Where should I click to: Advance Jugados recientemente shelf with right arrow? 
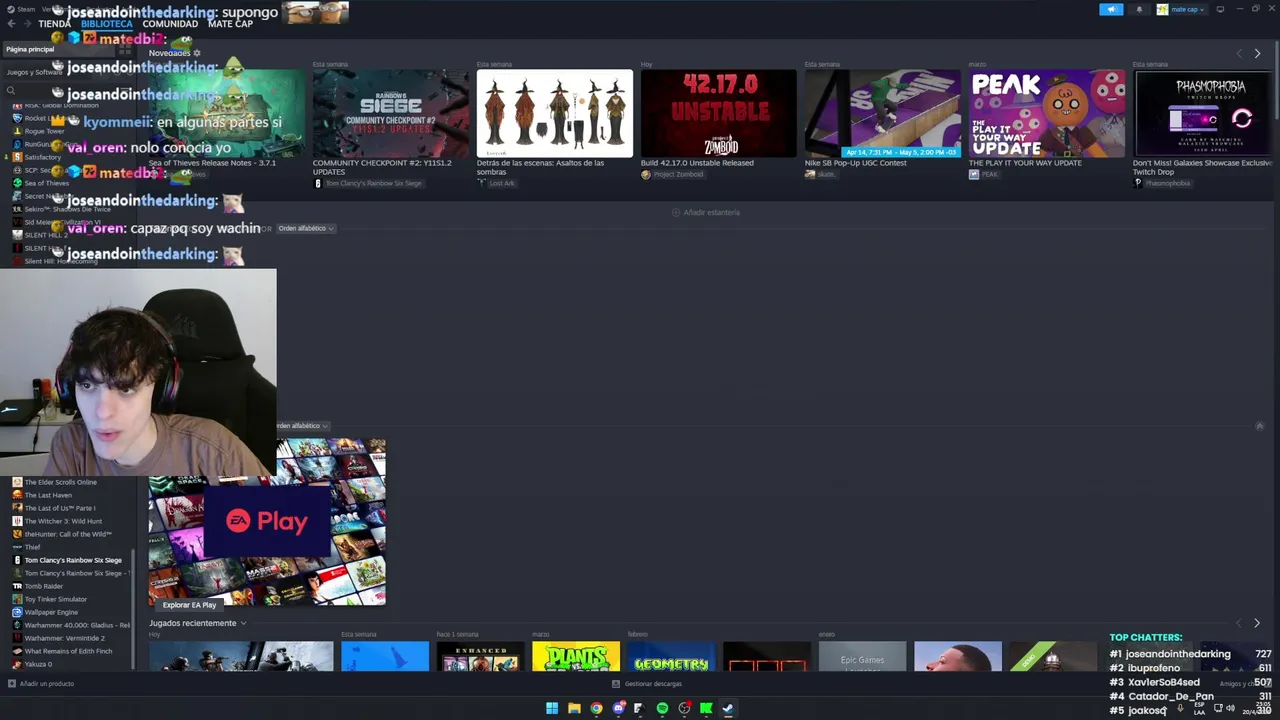click(1257, 623)
